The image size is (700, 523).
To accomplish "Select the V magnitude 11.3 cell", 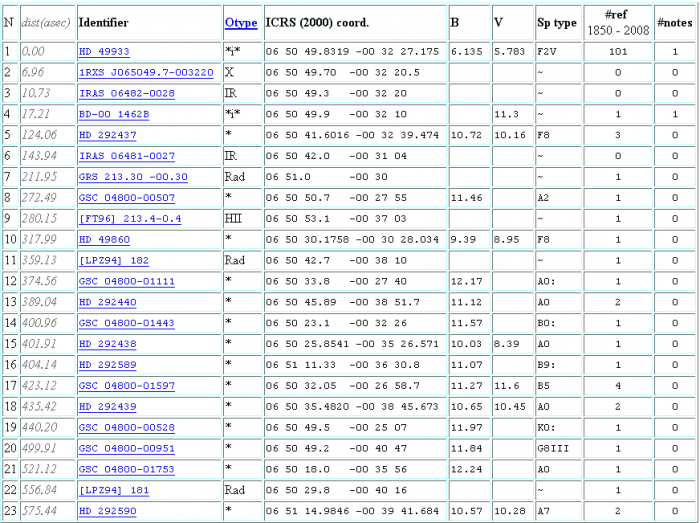I will (506, 115).
